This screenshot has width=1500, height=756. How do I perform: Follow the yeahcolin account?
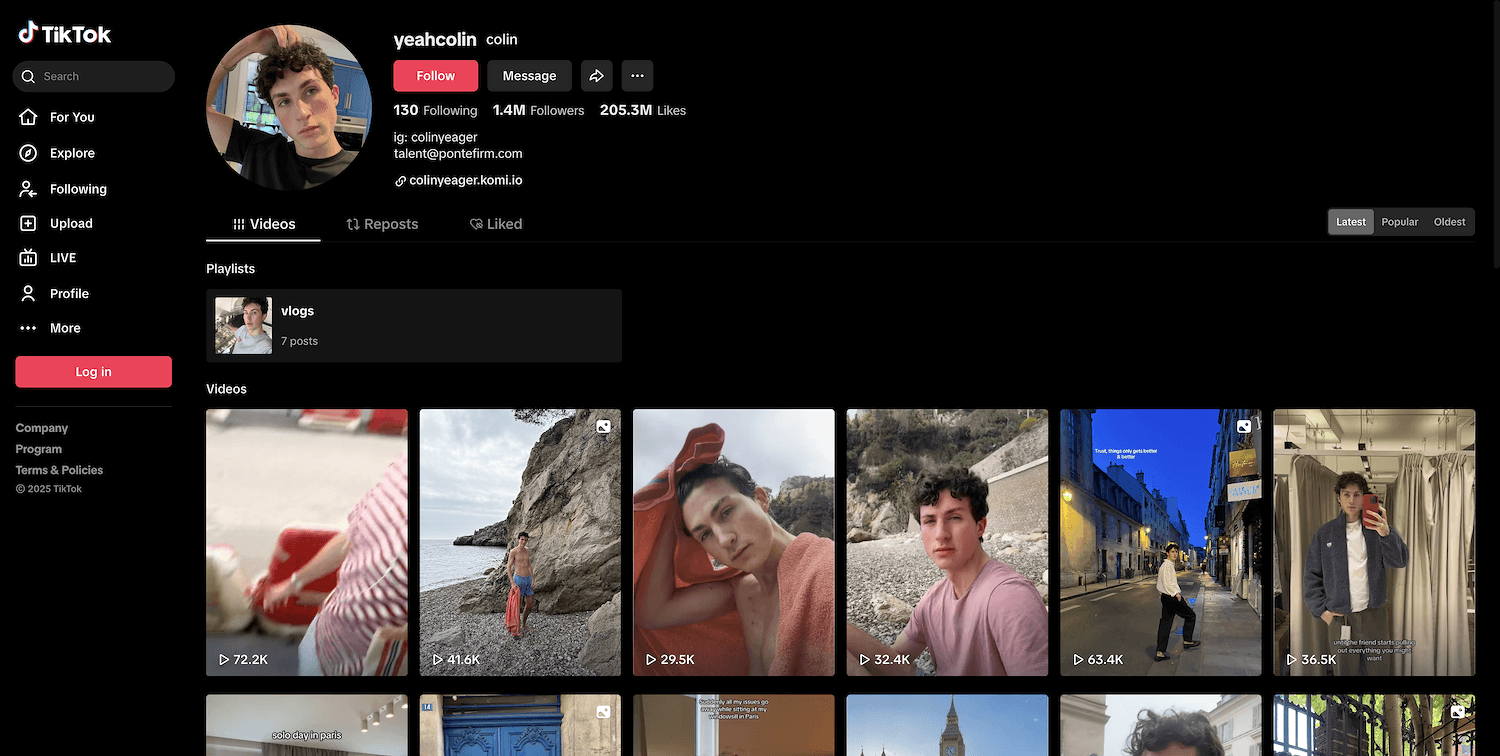(435, 76)
